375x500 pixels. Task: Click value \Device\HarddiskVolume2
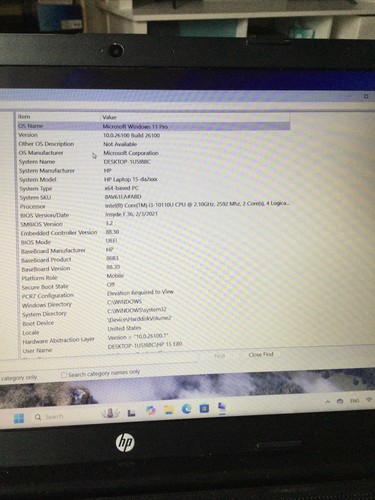click(139, 319)
